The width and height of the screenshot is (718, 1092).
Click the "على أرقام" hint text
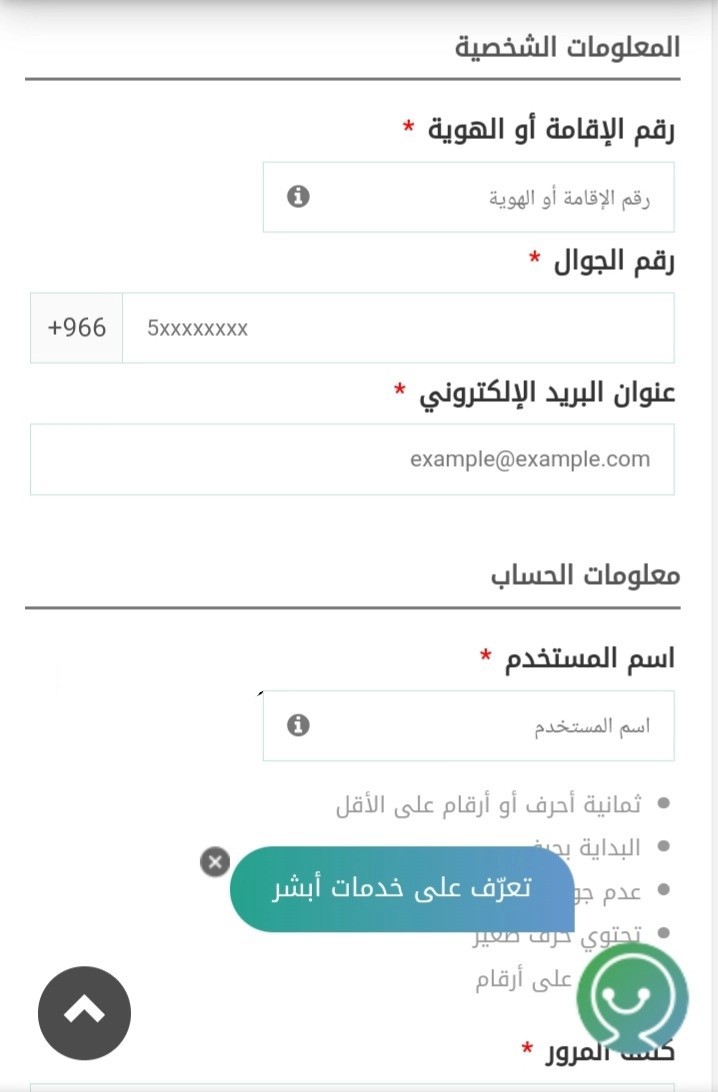point(523,980)
